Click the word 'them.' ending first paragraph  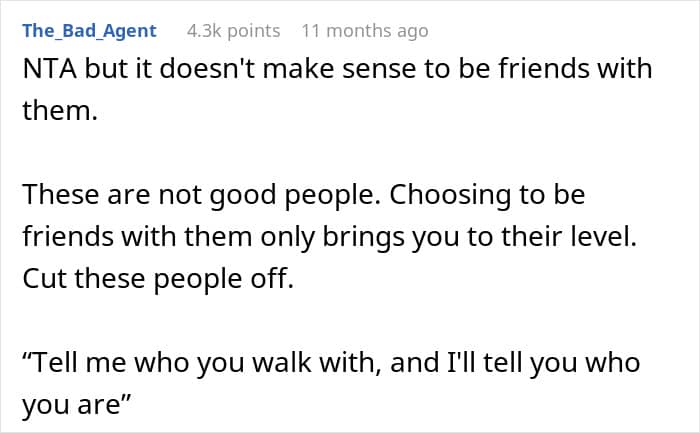click(60, 110)
